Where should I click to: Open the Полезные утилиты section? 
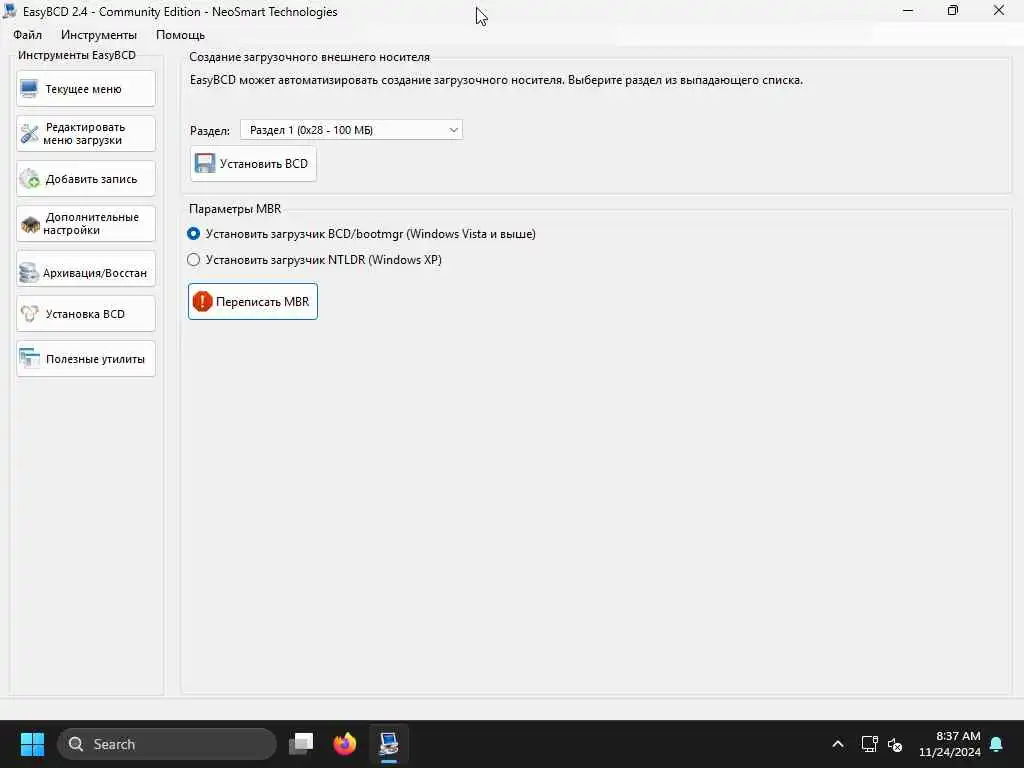point(86,359)
